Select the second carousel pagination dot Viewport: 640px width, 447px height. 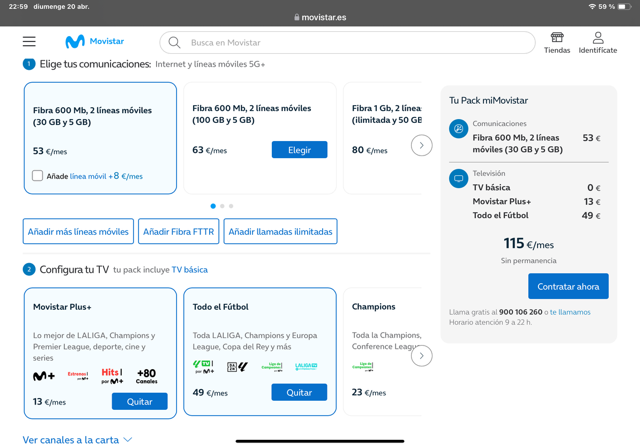222,206
